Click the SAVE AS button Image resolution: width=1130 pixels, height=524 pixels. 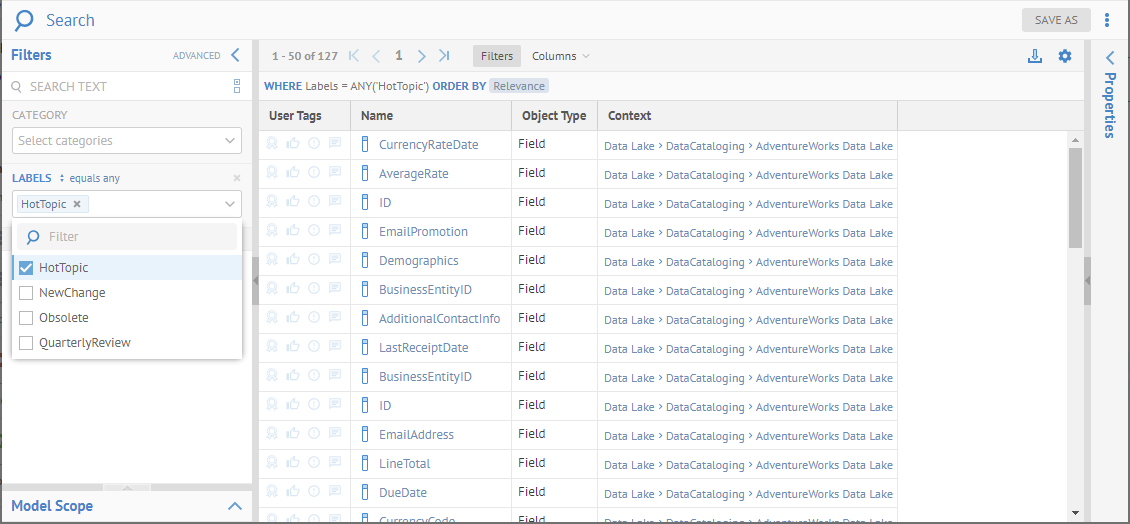coord(1056,20)
